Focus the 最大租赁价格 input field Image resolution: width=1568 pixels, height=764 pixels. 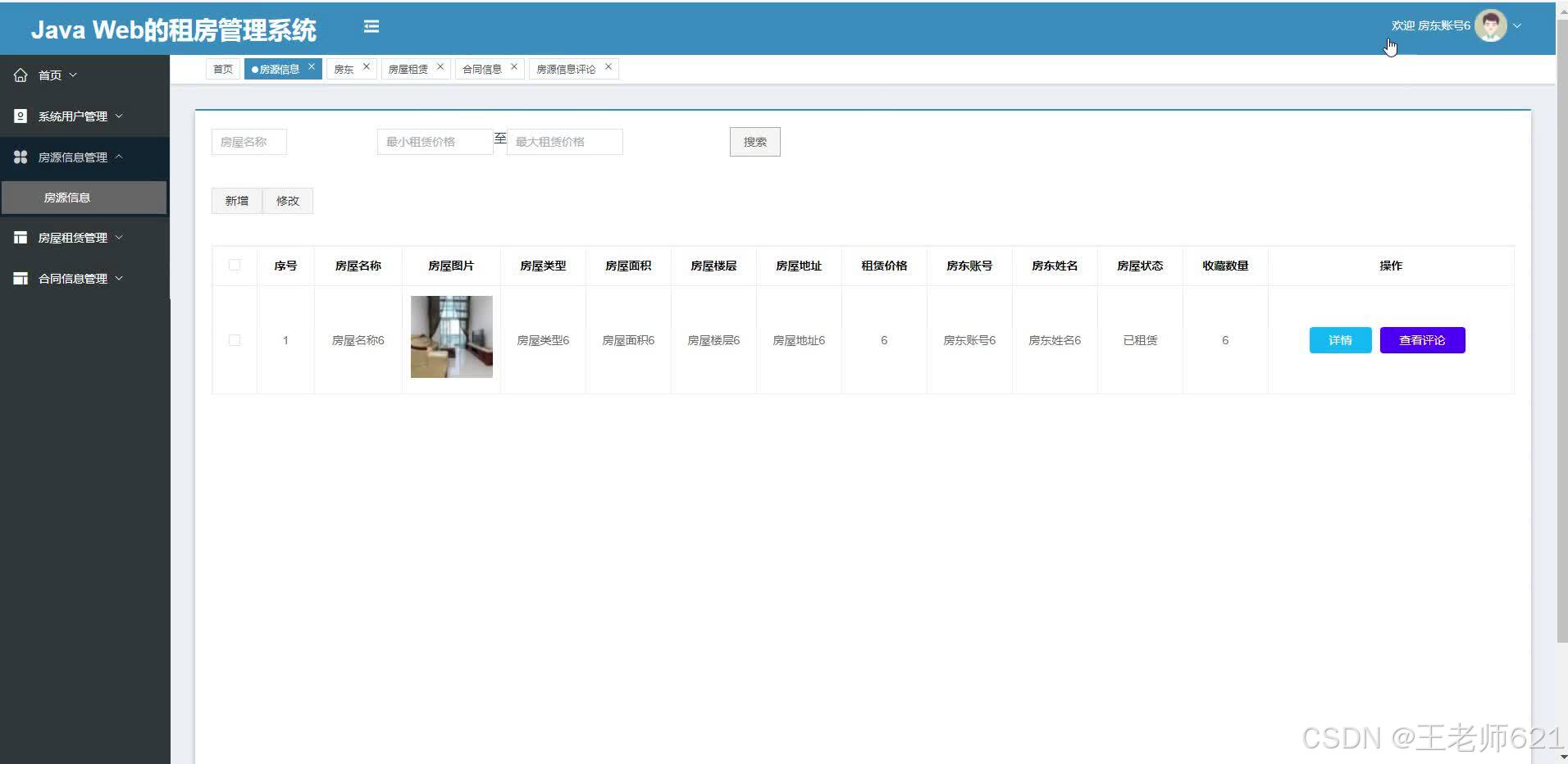tap(564, 142)
